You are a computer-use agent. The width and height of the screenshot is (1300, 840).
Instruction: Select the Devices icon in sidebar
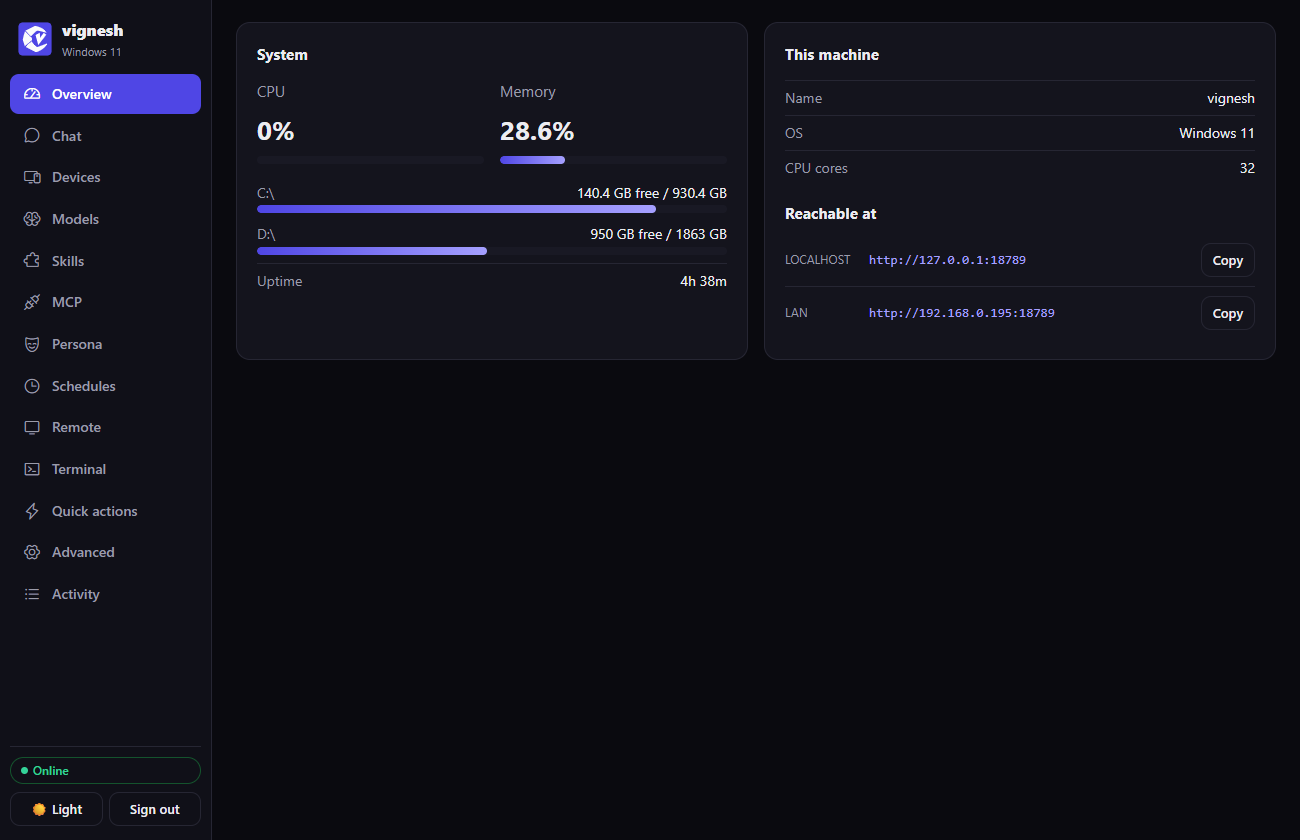[x=32, y=177]
